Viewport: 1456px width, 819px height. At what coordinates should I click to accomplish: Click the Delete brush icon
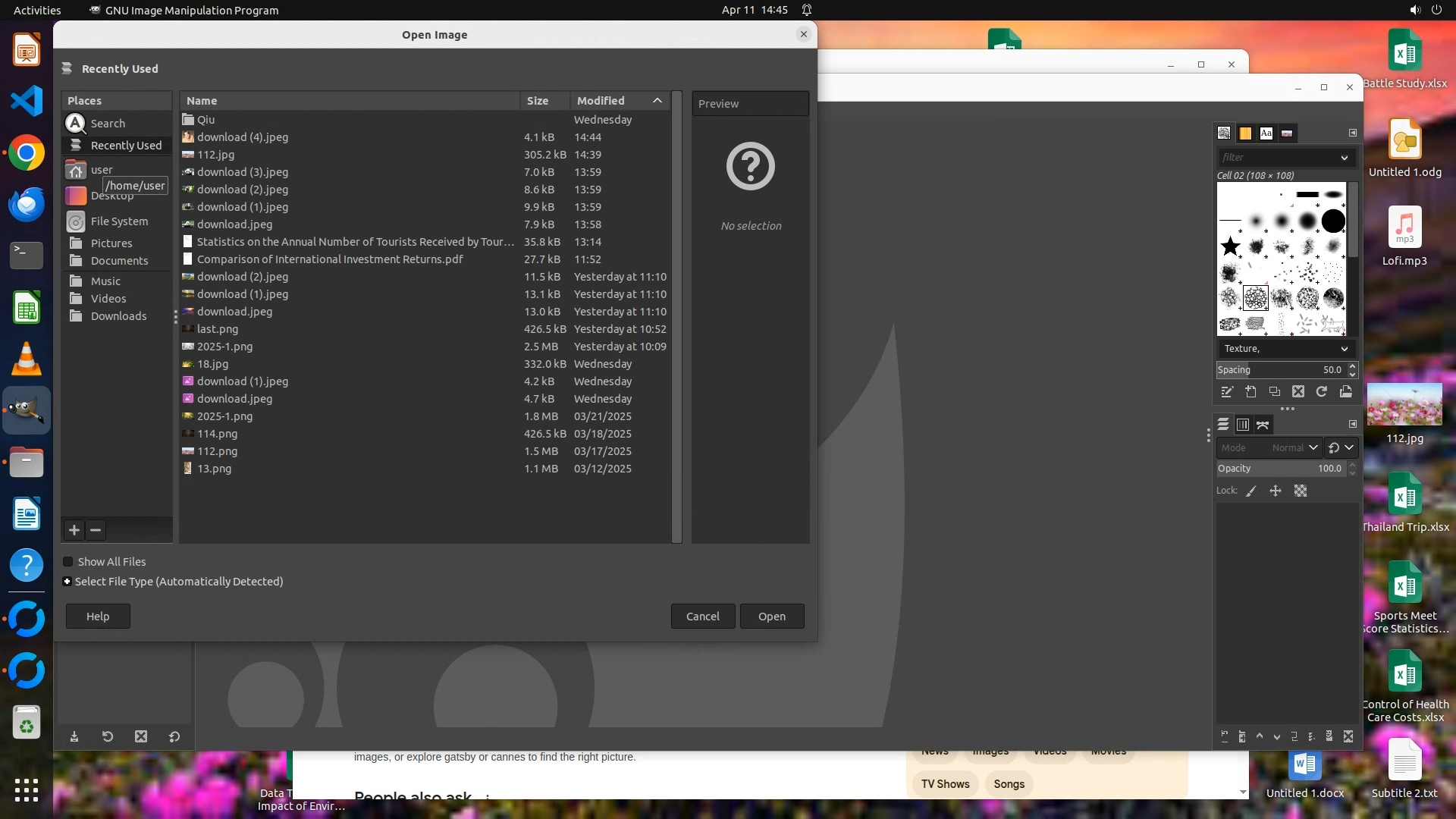click(x=1298, y=392)
